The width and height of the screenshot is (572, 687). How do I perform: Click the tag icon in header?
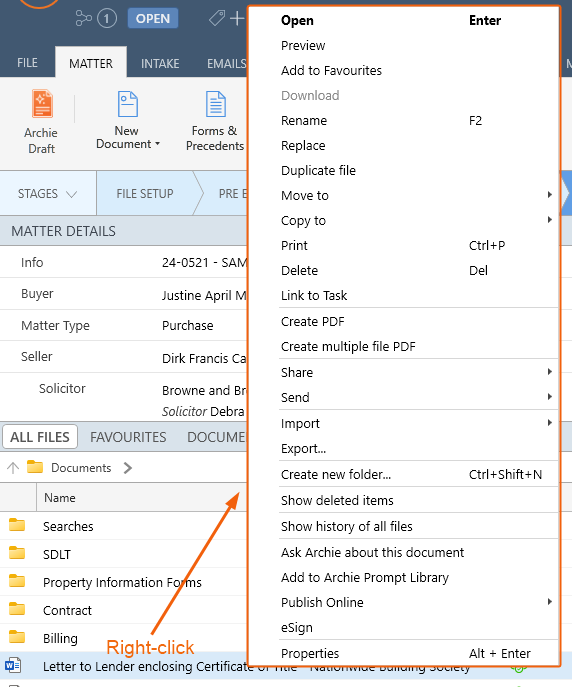pyautogui.click(x=217, y=18)
